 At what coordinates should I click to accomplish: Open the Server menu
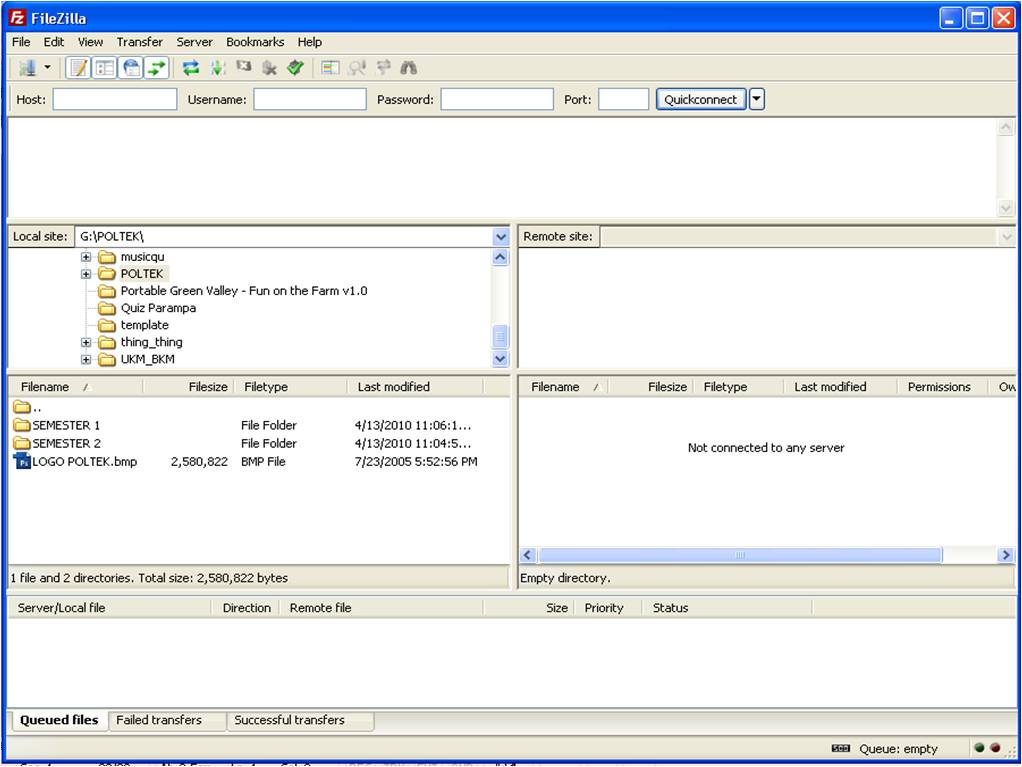(194, 42)
